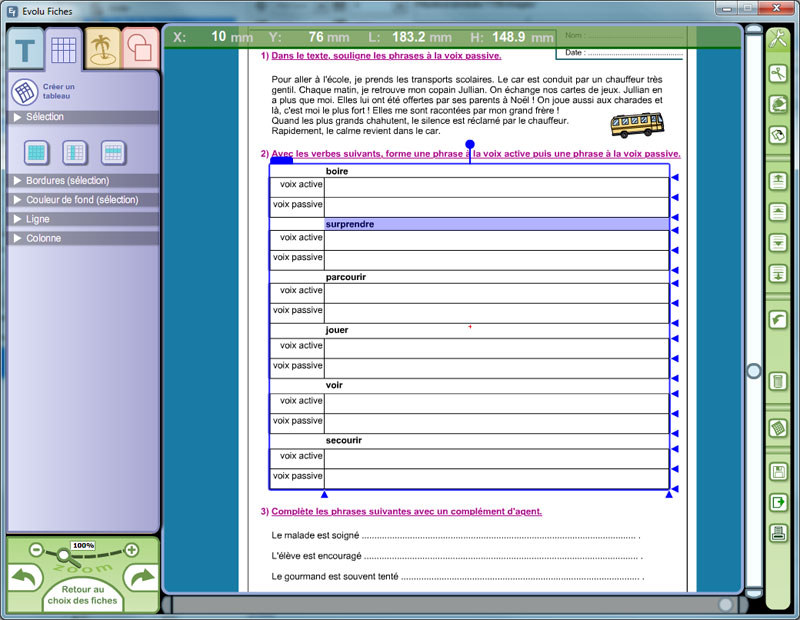Choose the row selection icon
800x620 pixels.
(113, 152)
